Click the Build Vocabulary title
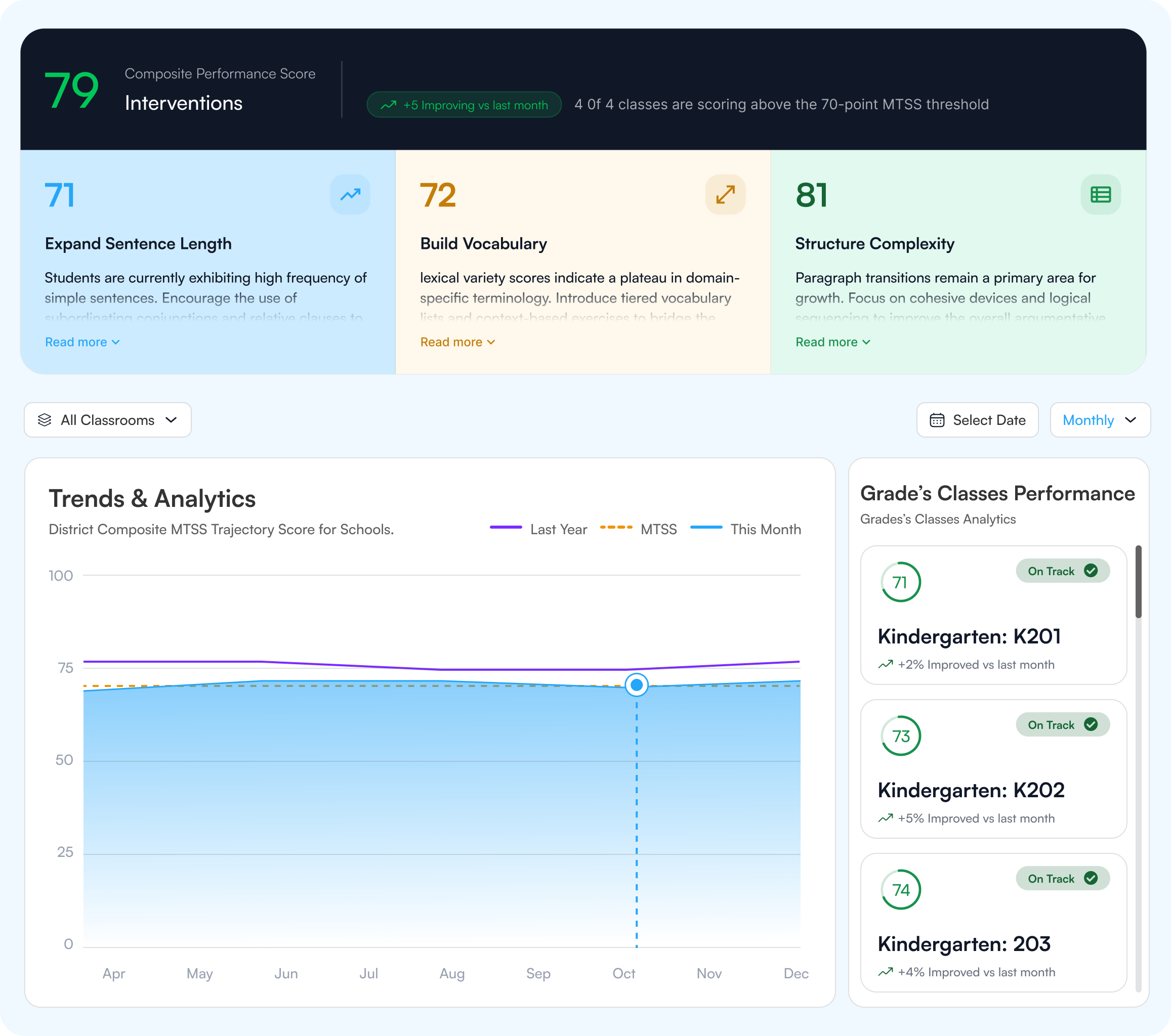1171x1036 pixels. [x=483, y=244]
